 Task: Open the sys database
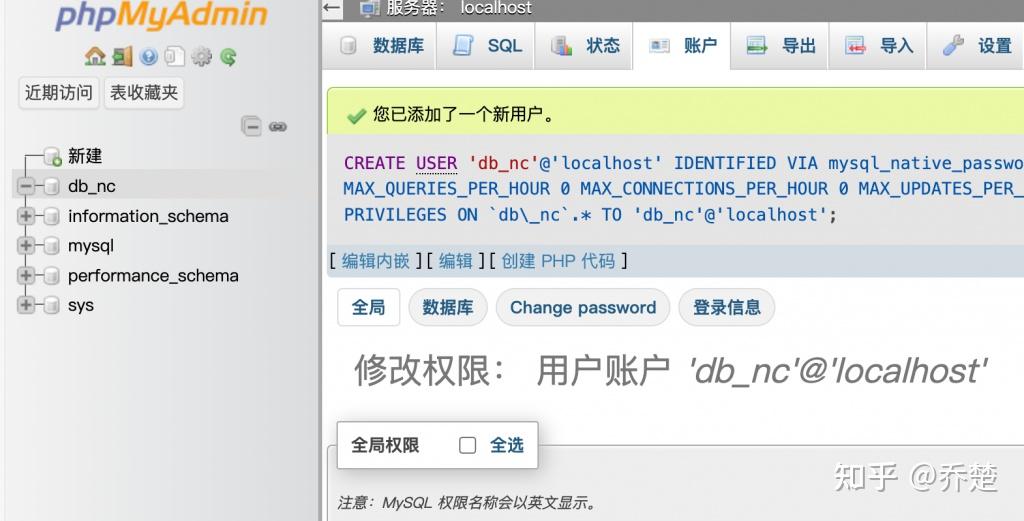pos(81,306)
